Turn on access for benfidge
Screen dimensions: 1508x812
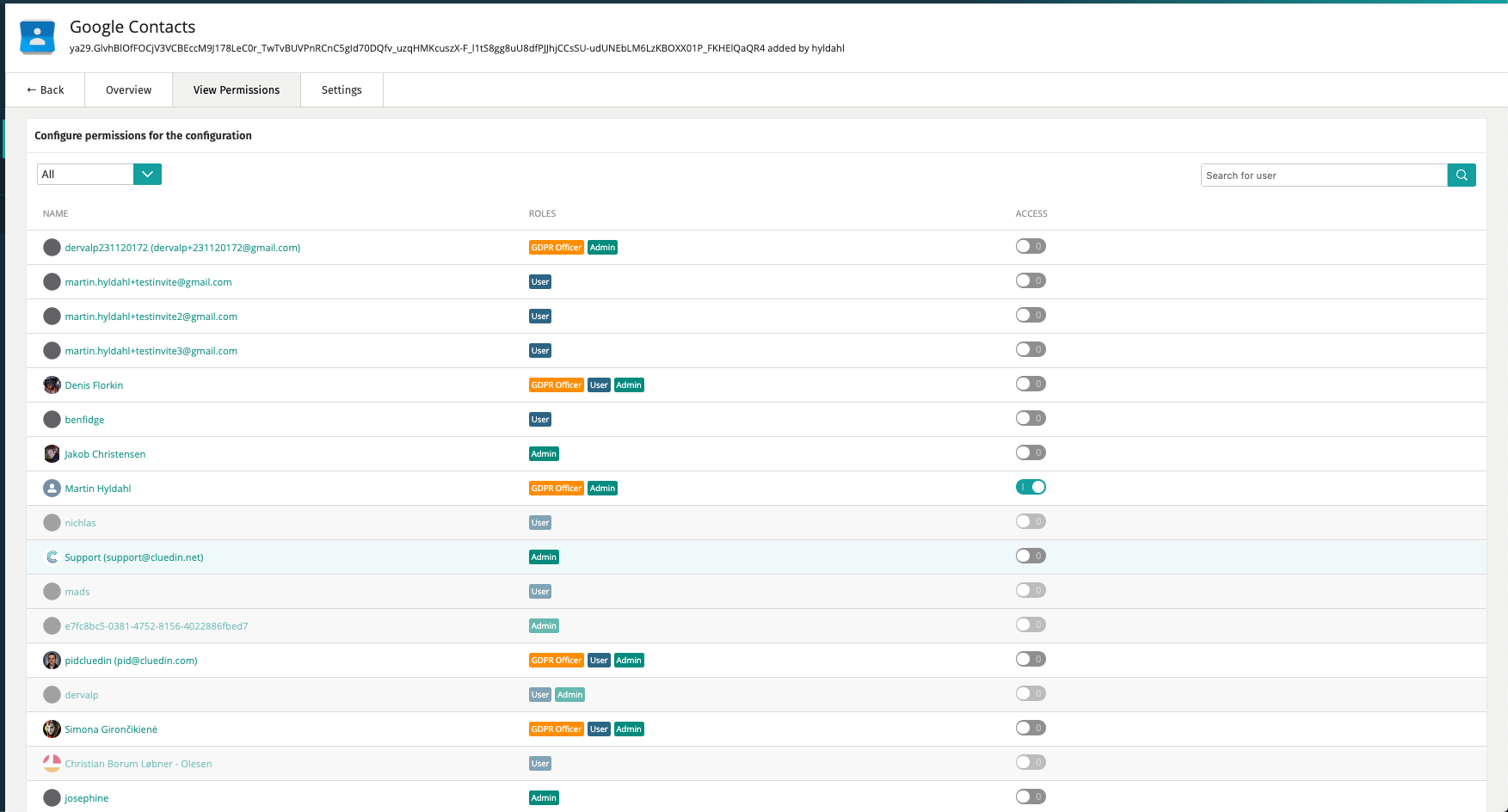tap(1031, 419)
